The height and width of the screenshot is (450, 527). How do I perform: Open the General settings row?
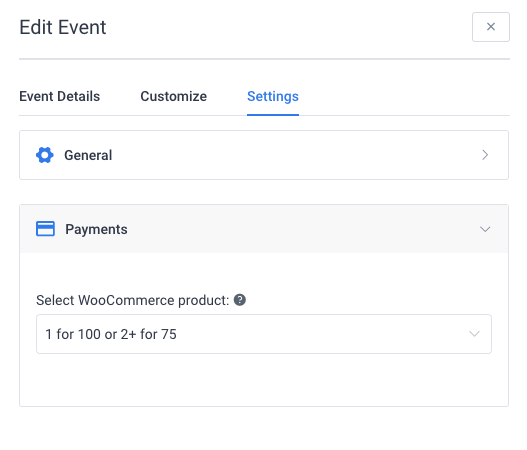click(x=264, y=155)
